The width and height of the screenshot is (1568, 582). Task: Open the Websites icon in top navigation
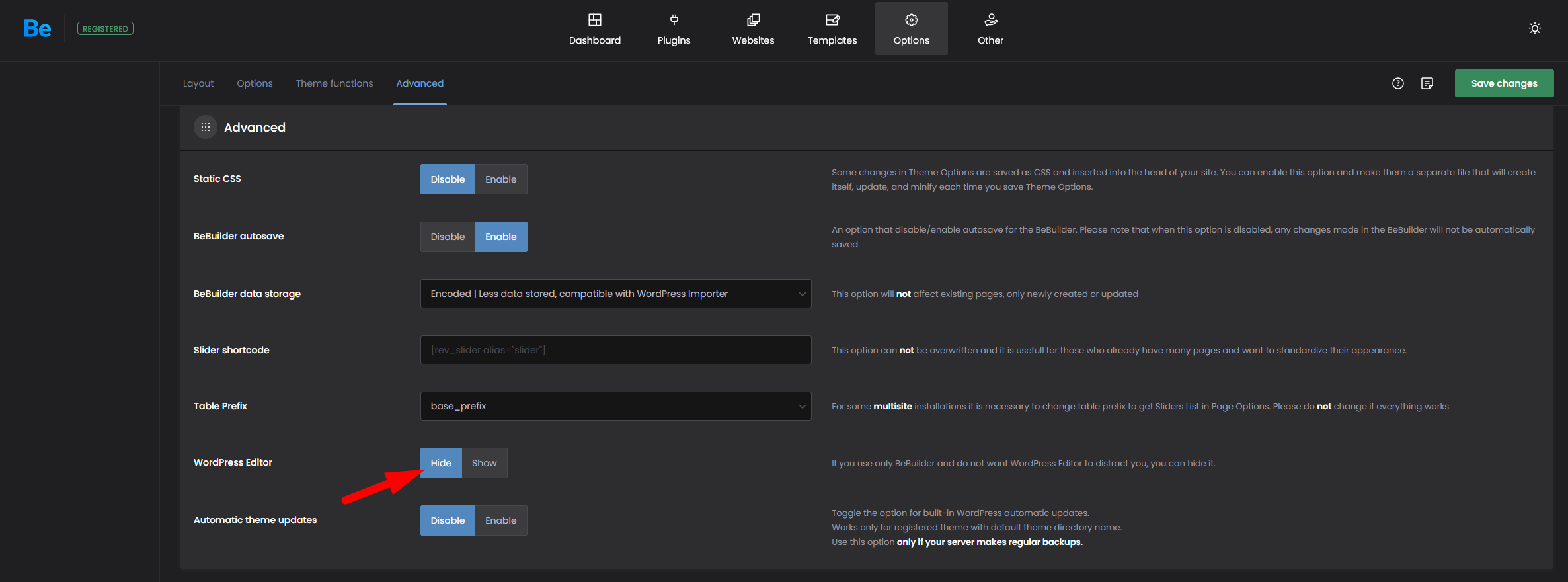pyautogui.click(x=753, y=20)
